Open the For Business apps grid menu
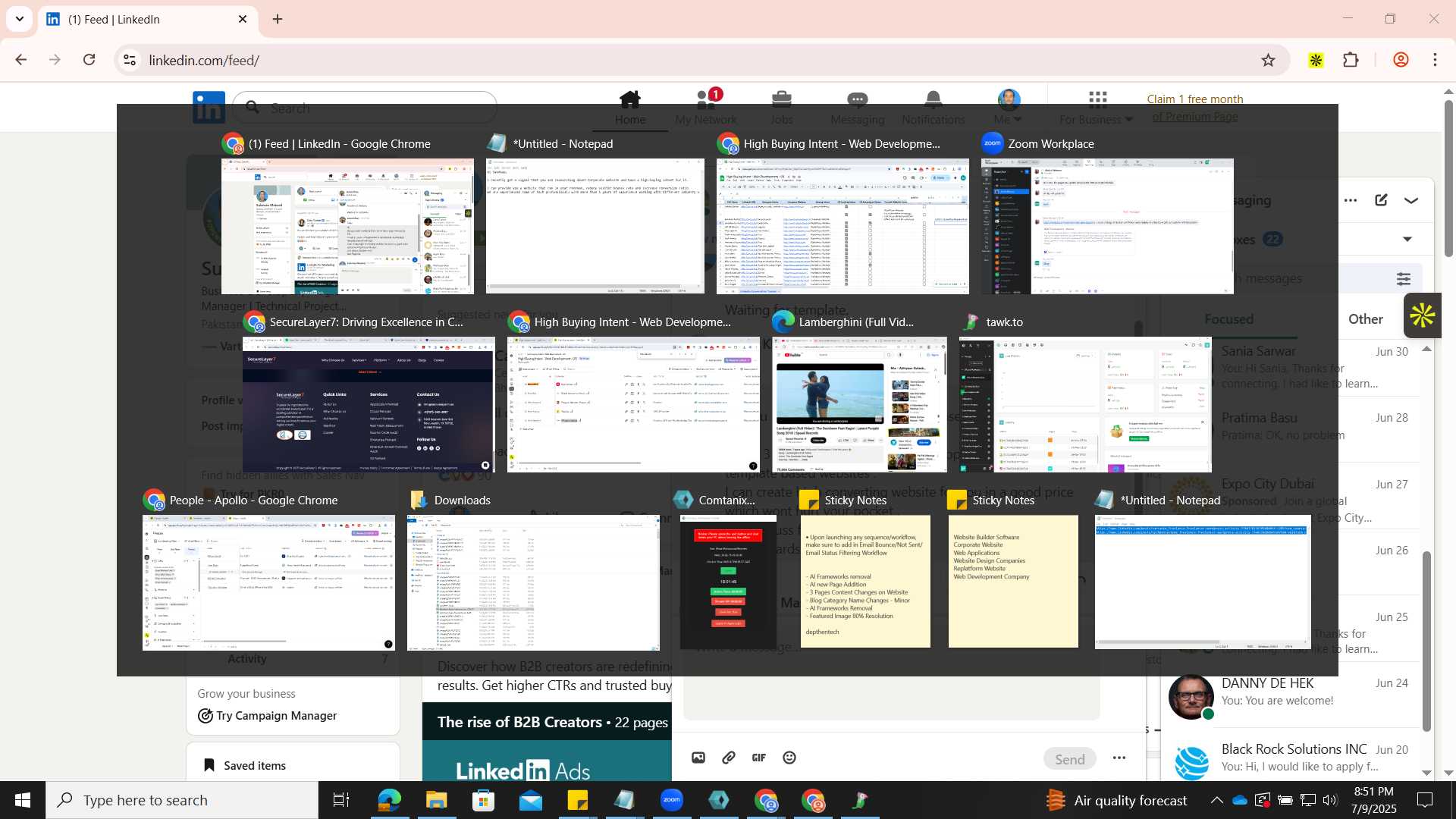The width and height of the screenshot is (1456, 819). click(x=1097, y=108)
